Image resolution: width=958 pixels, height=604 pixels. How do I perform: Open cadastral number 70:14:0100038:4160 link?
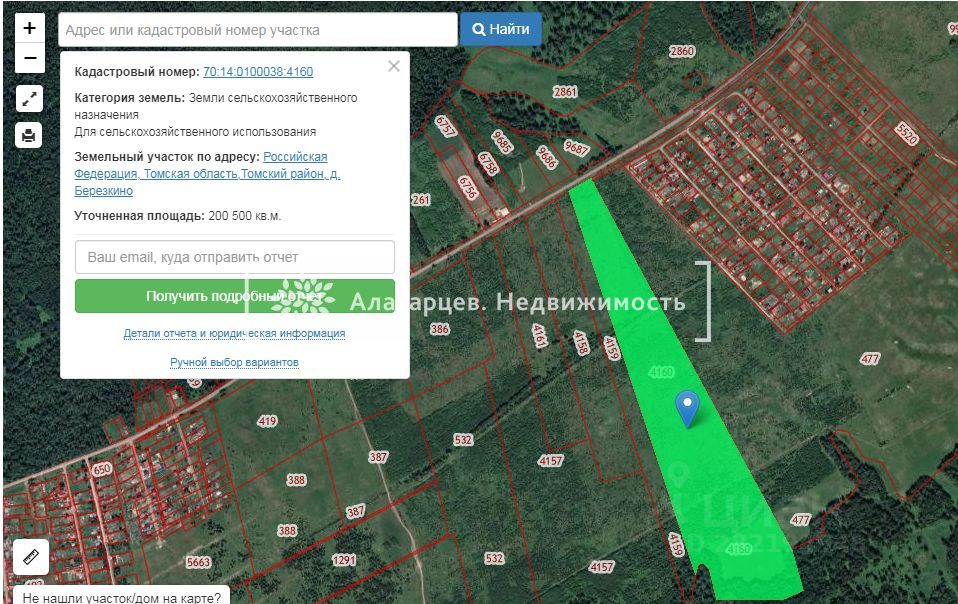point(258,71)
